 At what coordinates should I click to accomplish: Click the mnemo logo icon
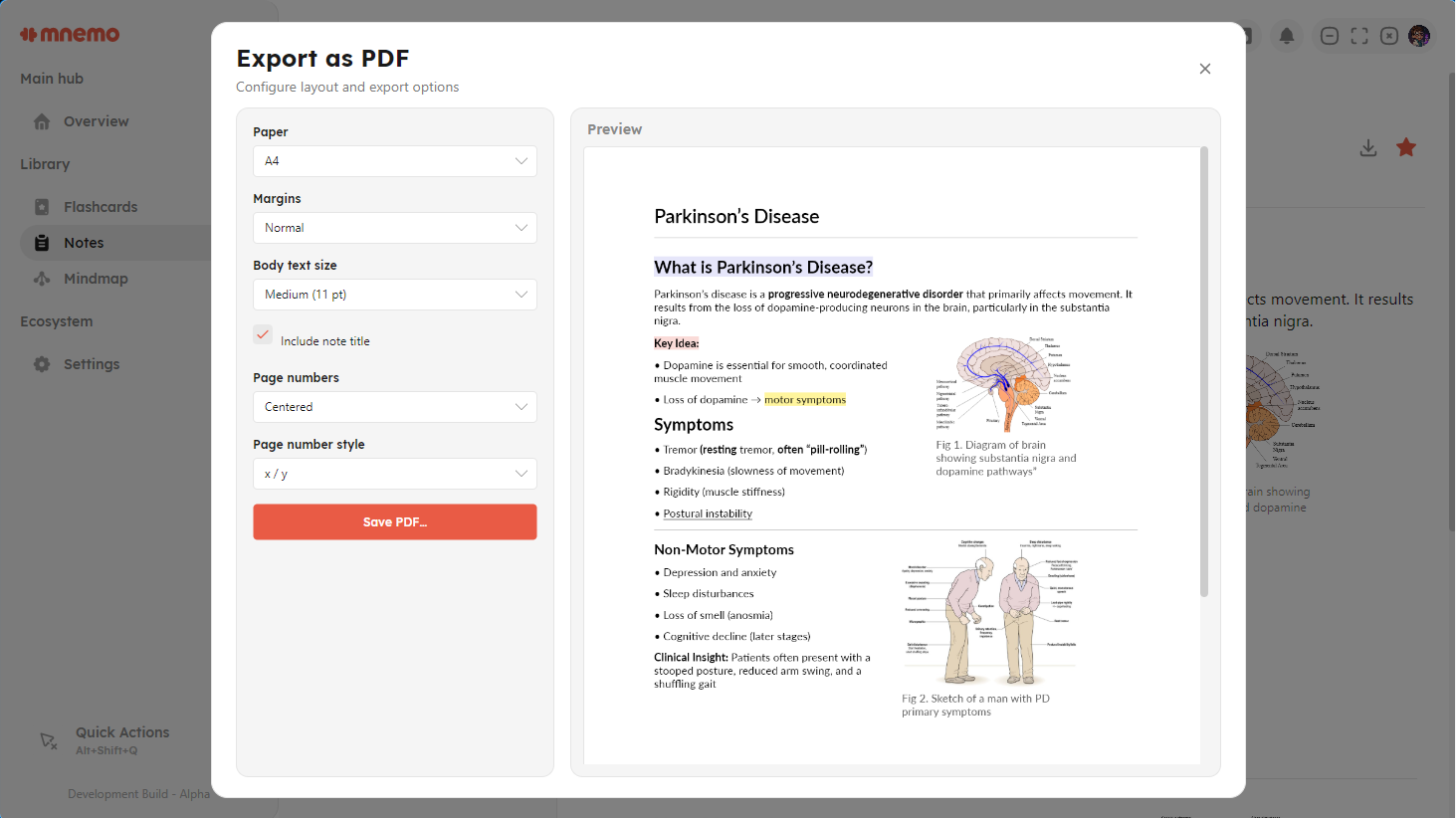tap(29, 34)
